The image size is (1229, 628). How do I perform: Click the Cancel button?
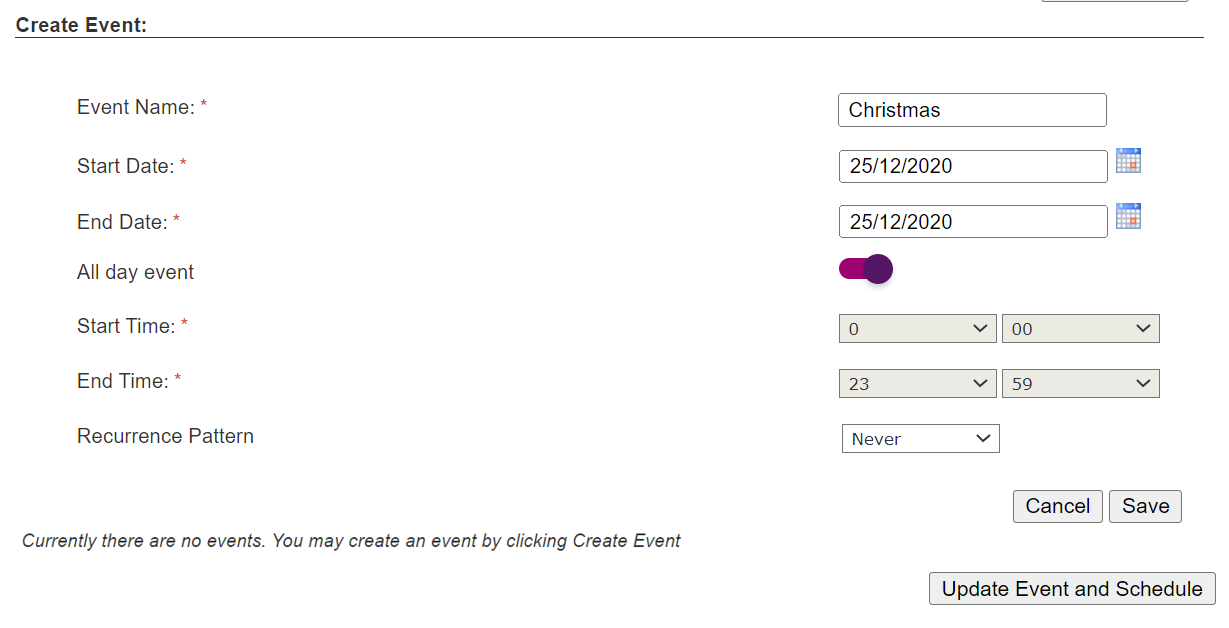pyautogui.click(x=1057, y=506)
